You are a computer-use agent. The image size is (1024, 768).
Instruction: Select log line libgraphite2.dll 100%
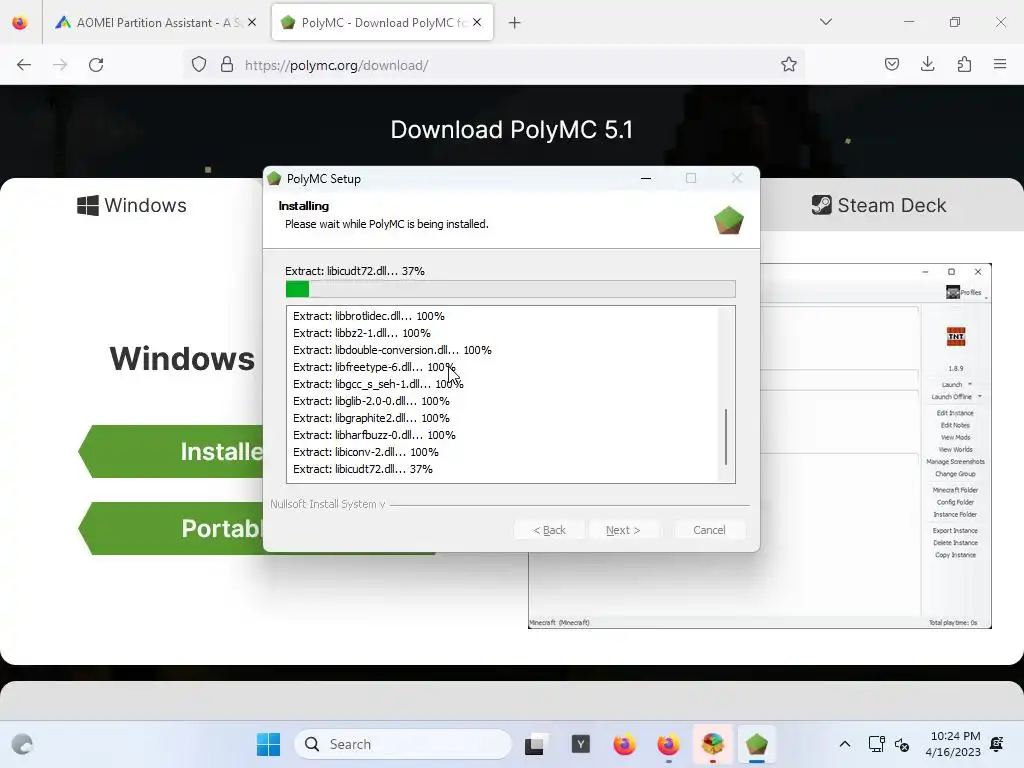371,418
